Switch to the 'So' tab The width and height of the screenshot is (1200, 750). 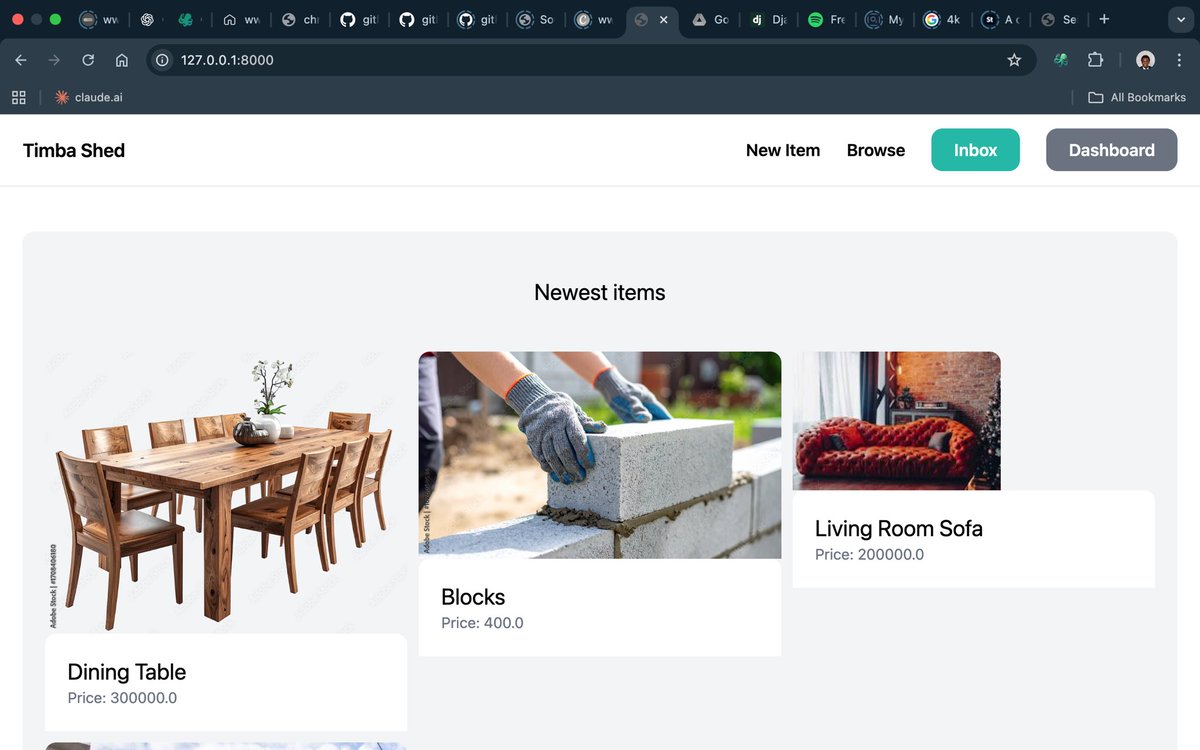[536, 19]
